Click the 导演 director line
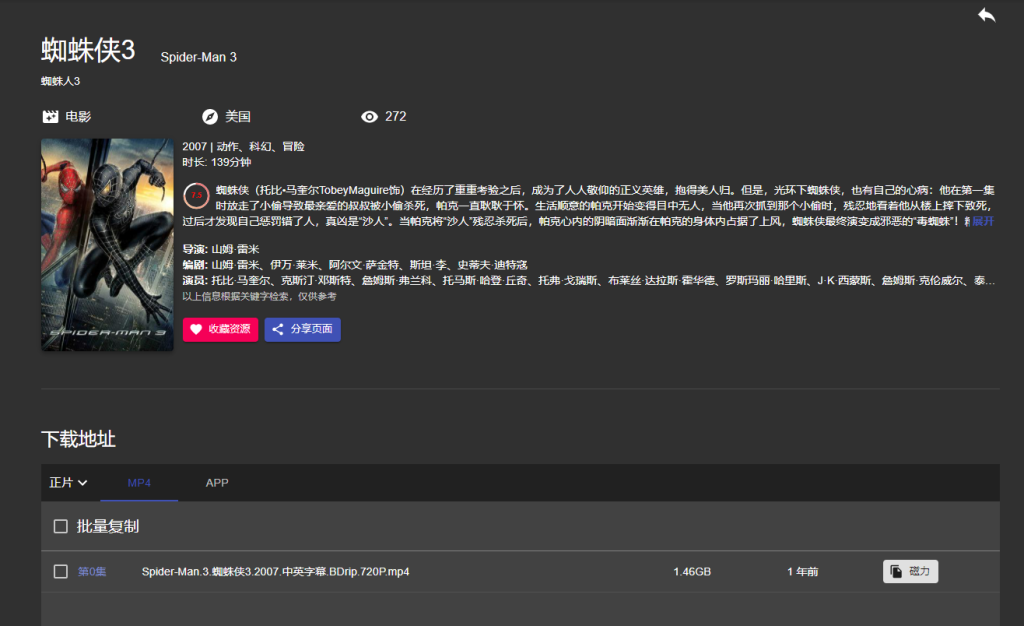 coord(221,249)
